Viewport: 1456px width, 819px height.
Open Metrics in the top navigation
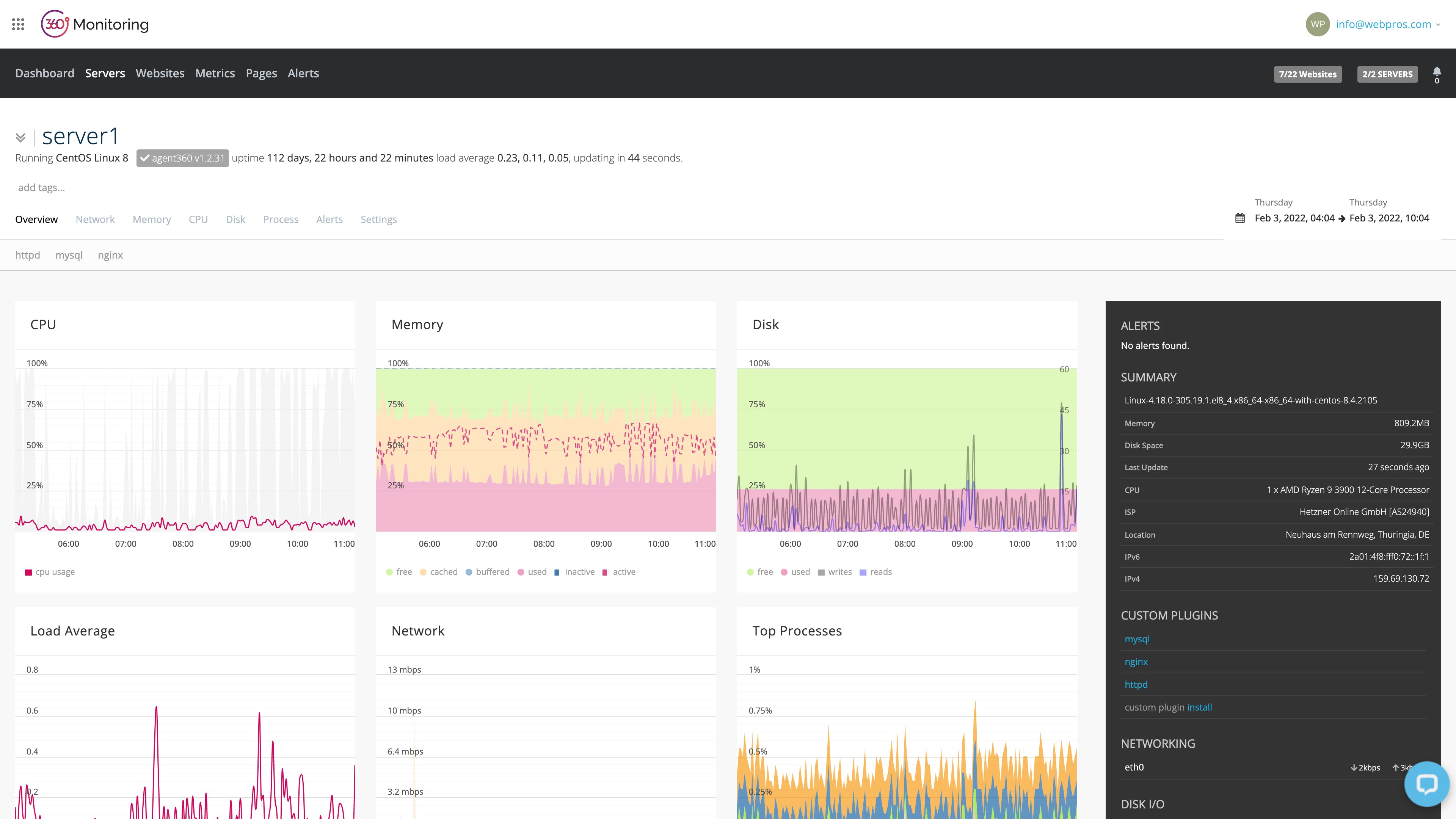215,74
